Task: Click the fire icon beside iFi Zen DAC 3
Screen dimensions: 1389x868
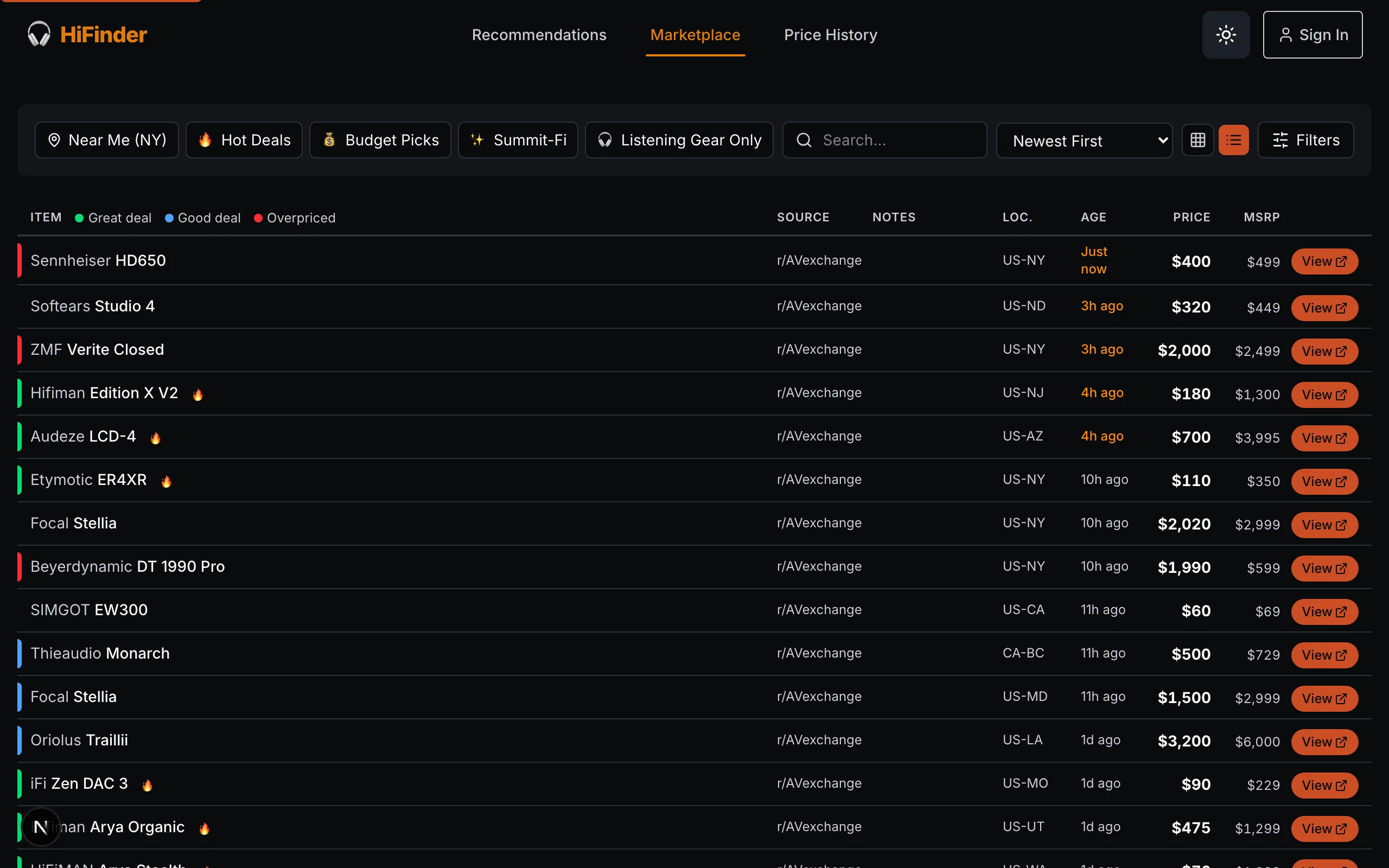Action: (147, 785)
